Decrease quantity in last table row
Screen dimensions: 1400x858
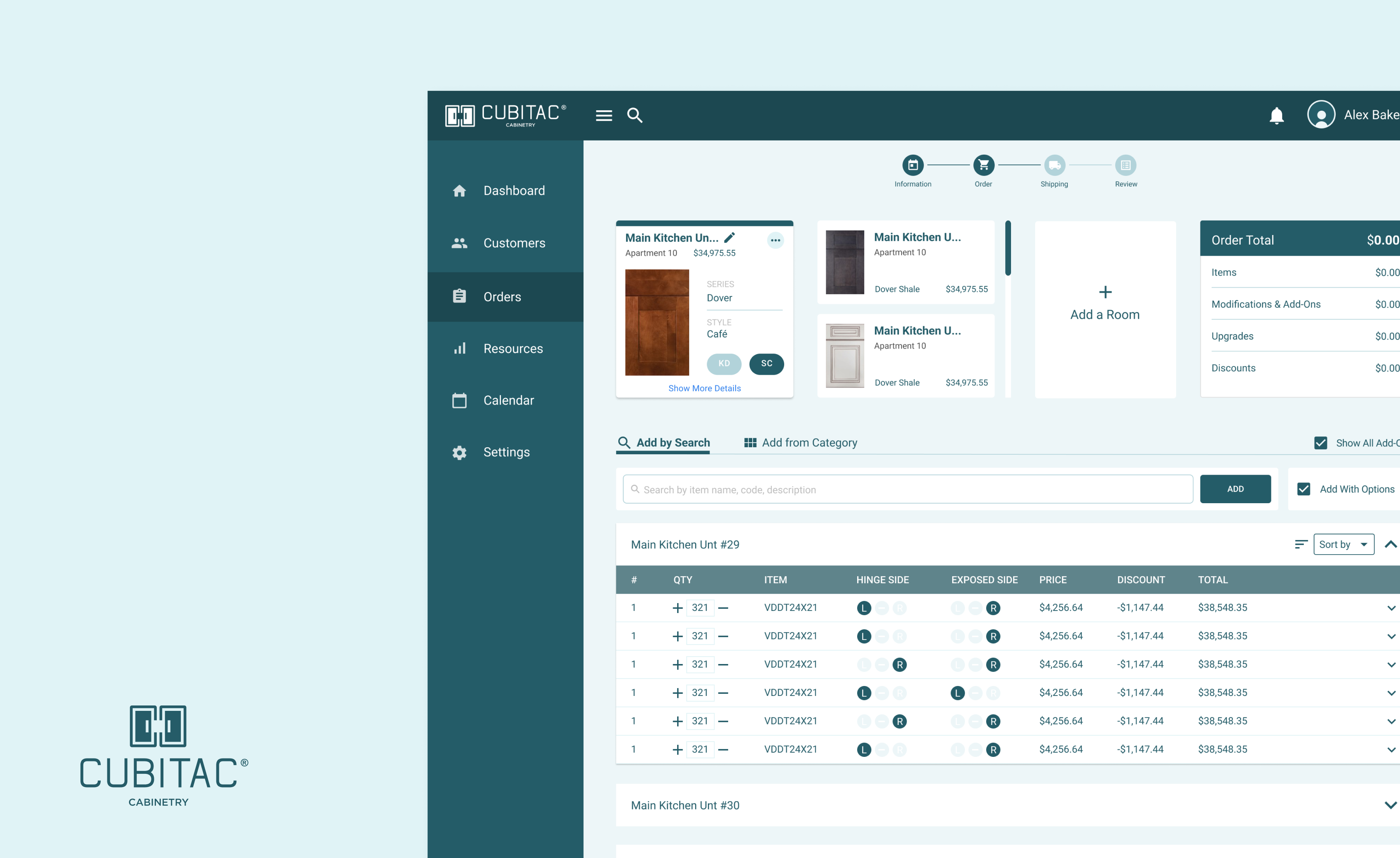(723, 750)
